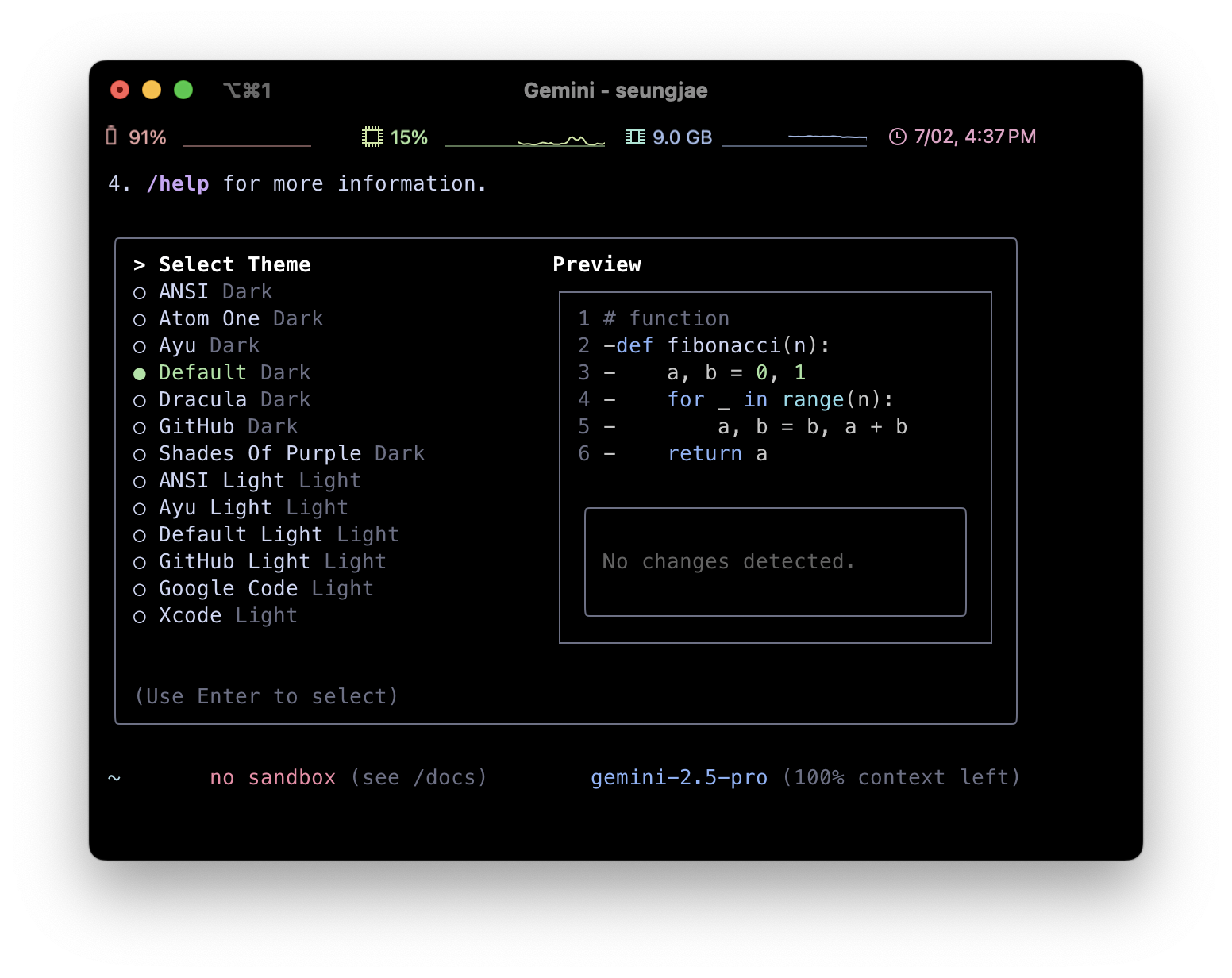
Task: Click the battery usage graph line
Action: click(247, 145)
